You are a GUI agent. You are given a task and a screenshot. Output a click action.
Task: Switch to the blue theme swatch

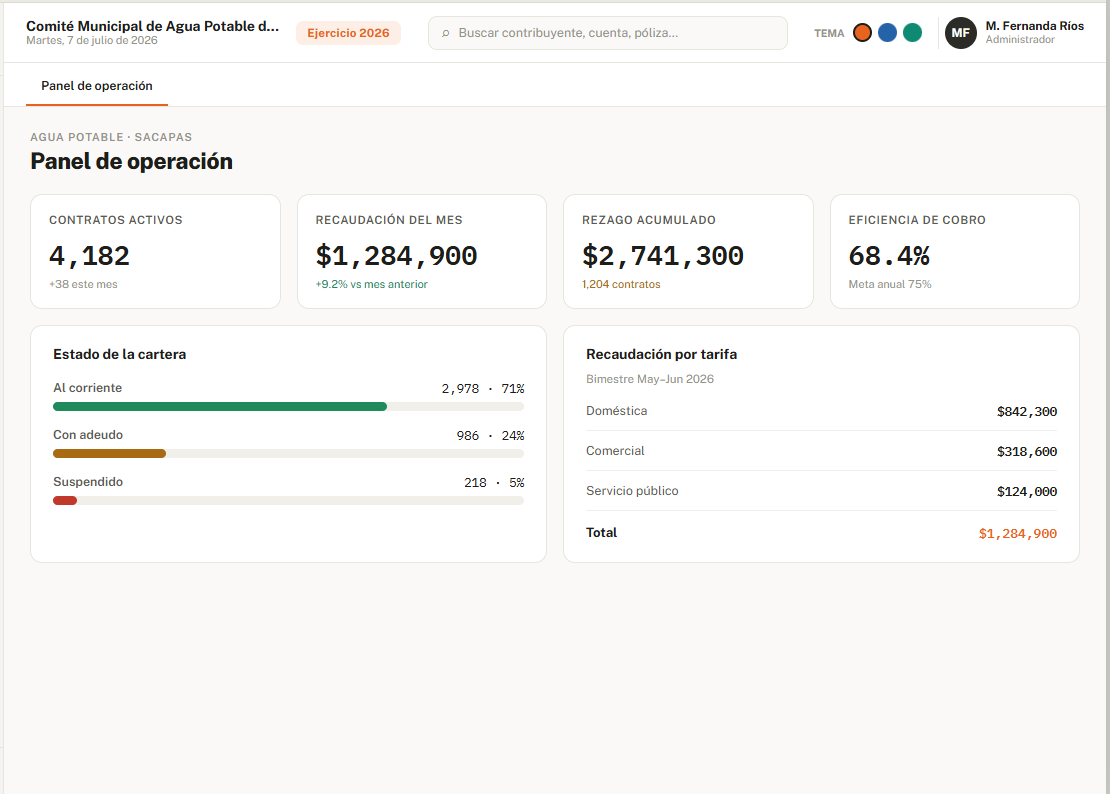pyautogui.click(x=887, y=33)
